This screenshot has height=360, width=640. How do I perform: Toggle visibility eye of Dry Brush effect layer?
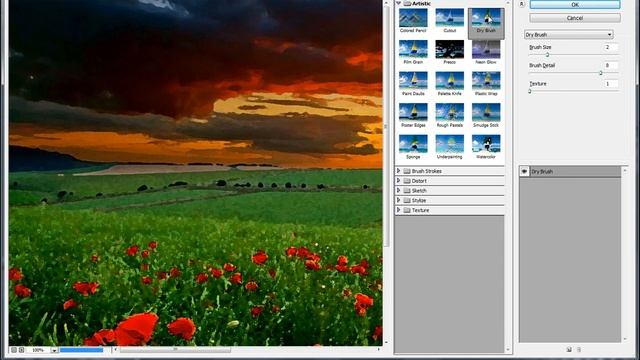(524, 171)
